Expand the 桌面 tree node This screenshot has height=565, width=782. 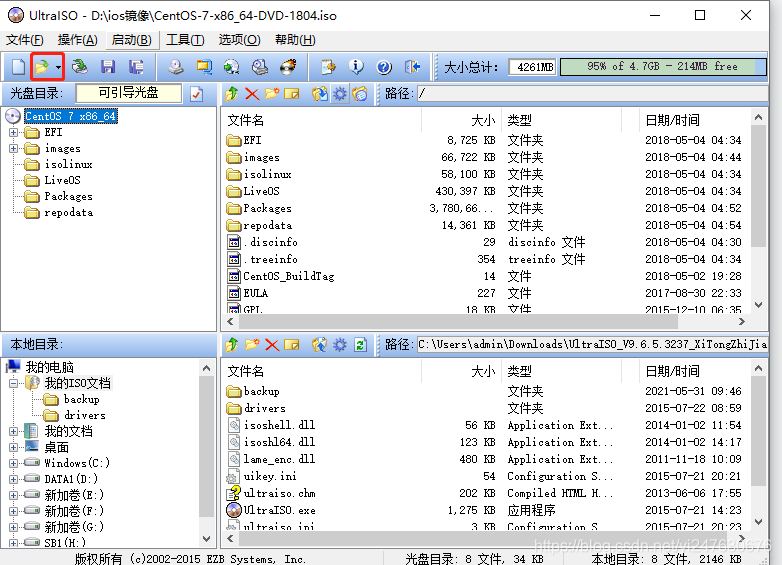tap(13, 447)
